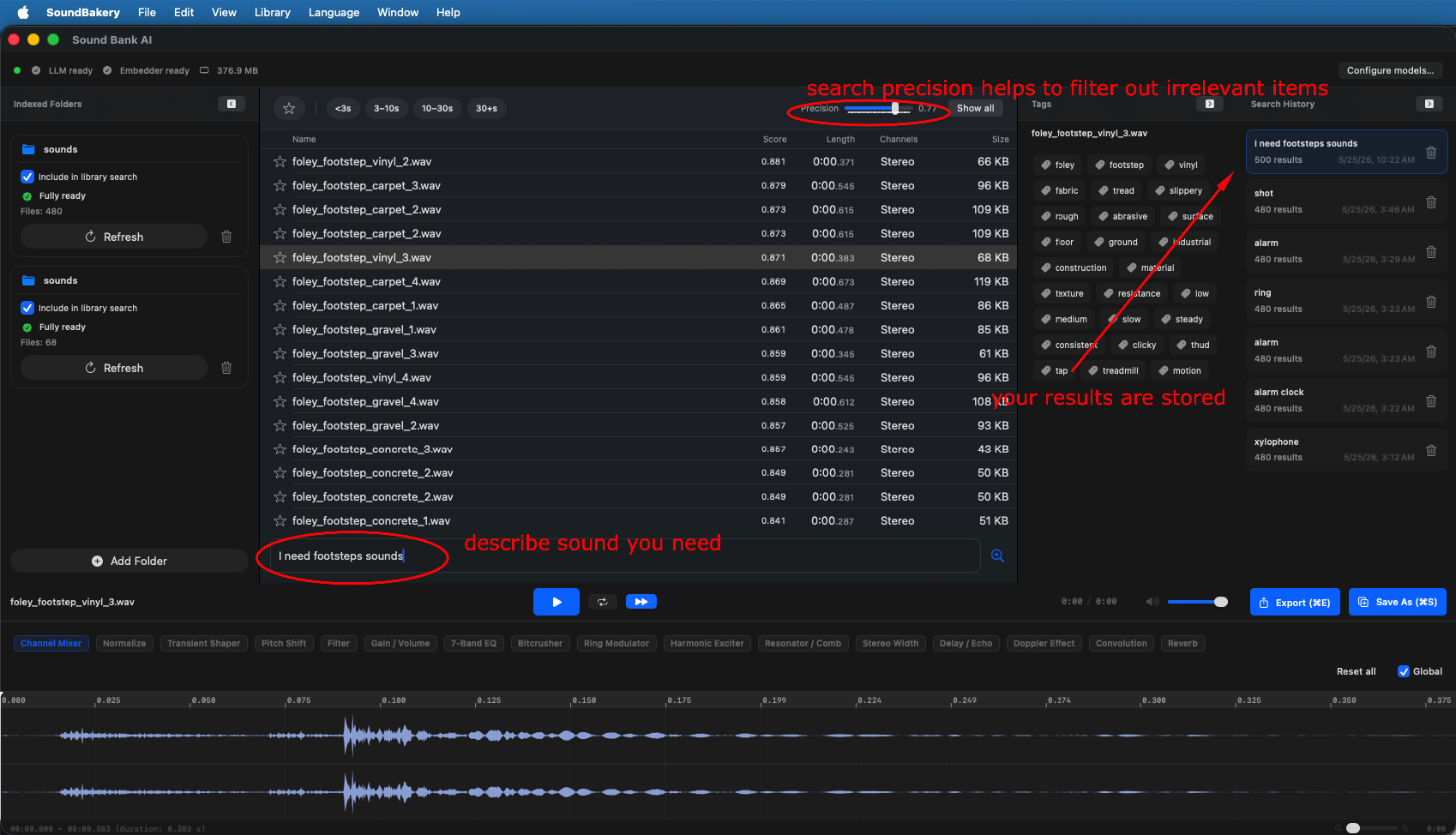Toggle Include in library search, 480 files folder
This screenshot has width=1456, height=835.
[x=27, y=177]
